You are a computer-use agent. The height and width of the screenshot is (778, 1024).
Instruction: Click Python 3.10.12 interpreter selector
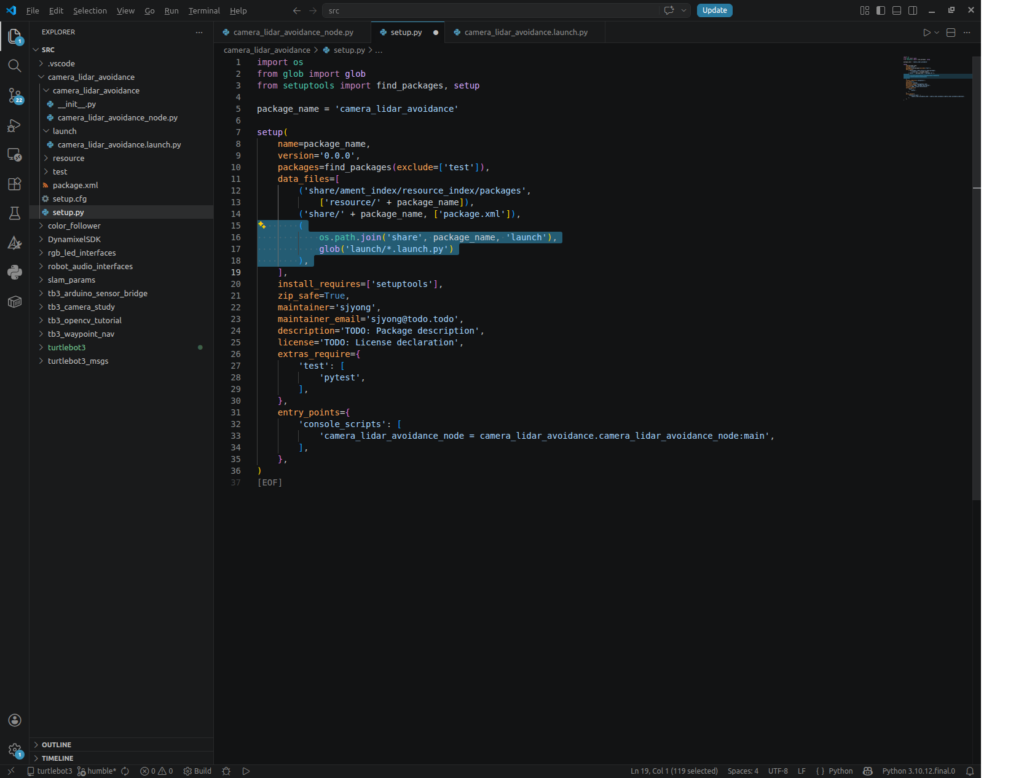[x=918, y=771]
